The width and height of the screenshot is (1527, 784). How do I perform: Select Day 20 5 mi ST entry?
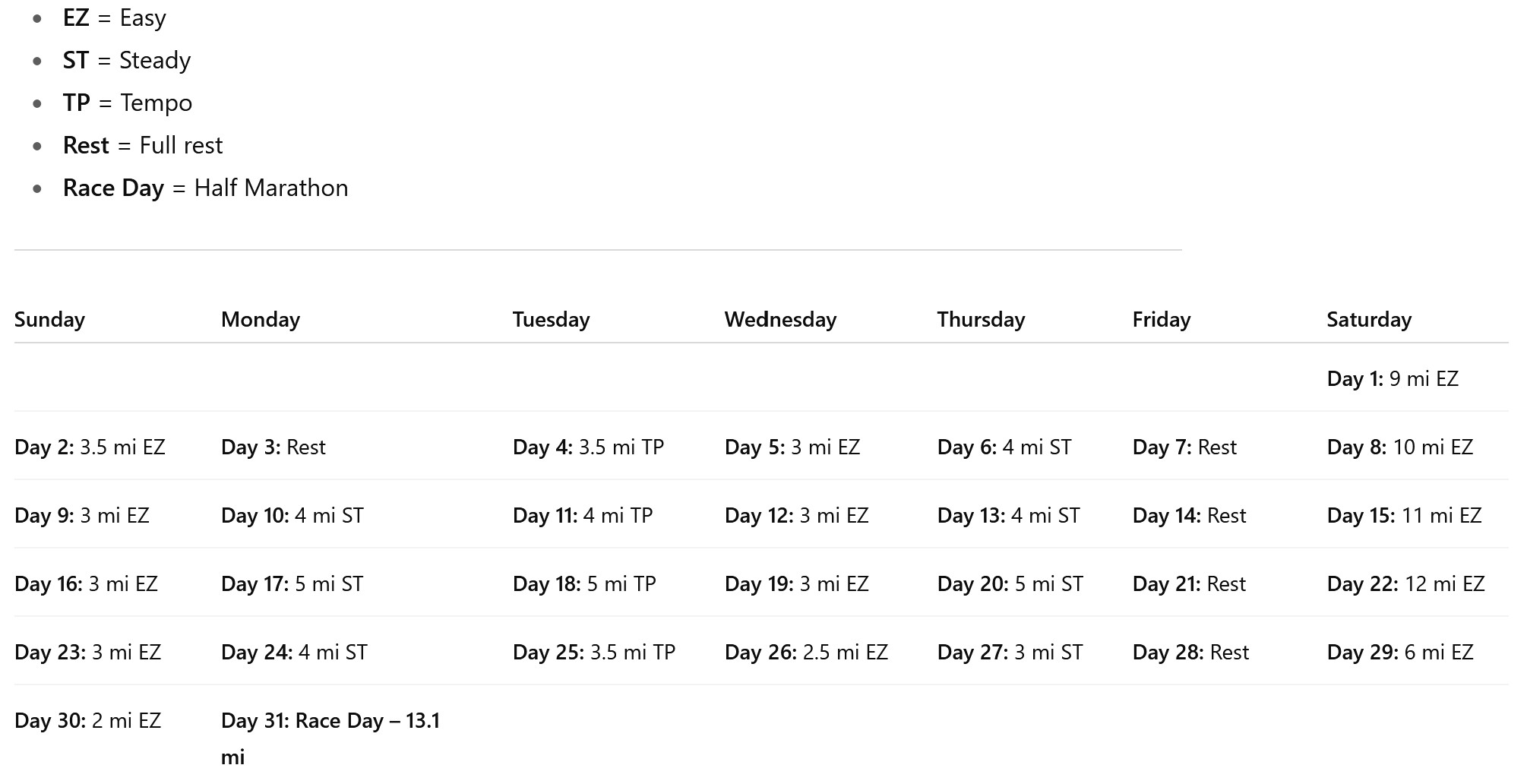(x=1010, y=584)
